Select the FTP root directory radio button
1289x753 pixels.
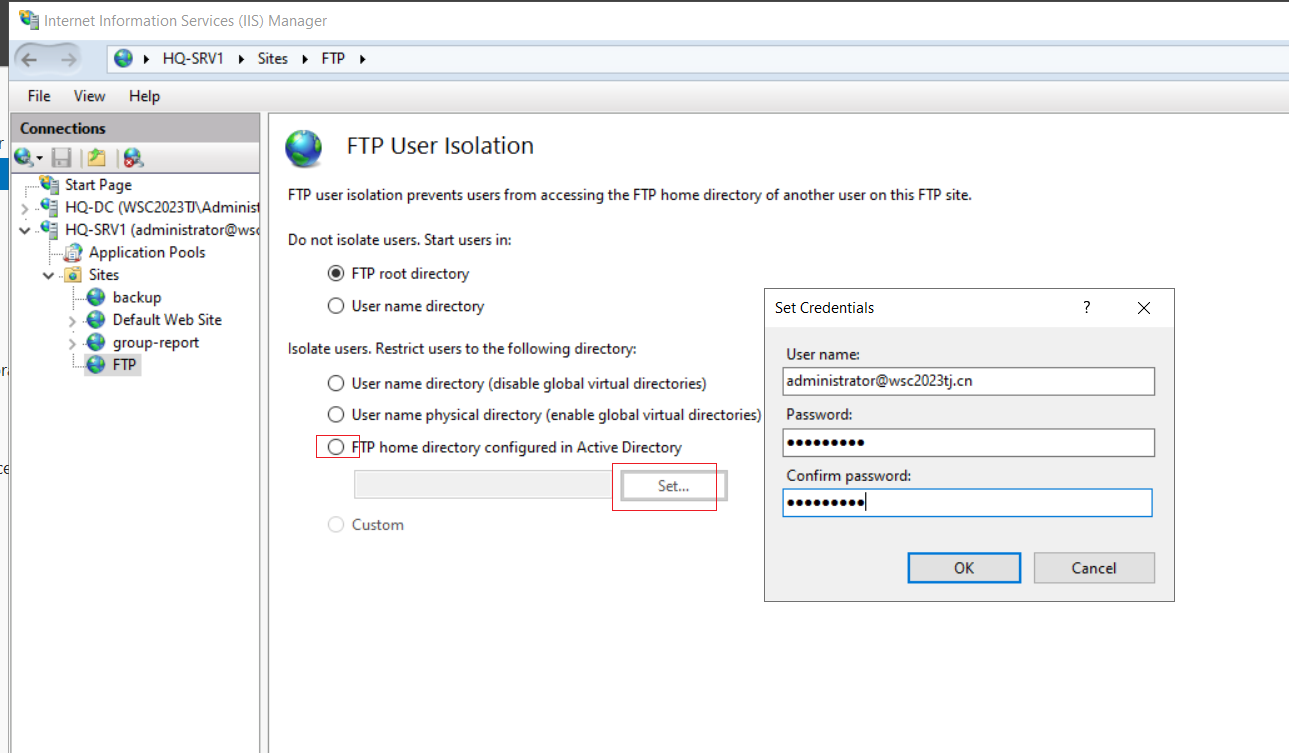[336, 273]
